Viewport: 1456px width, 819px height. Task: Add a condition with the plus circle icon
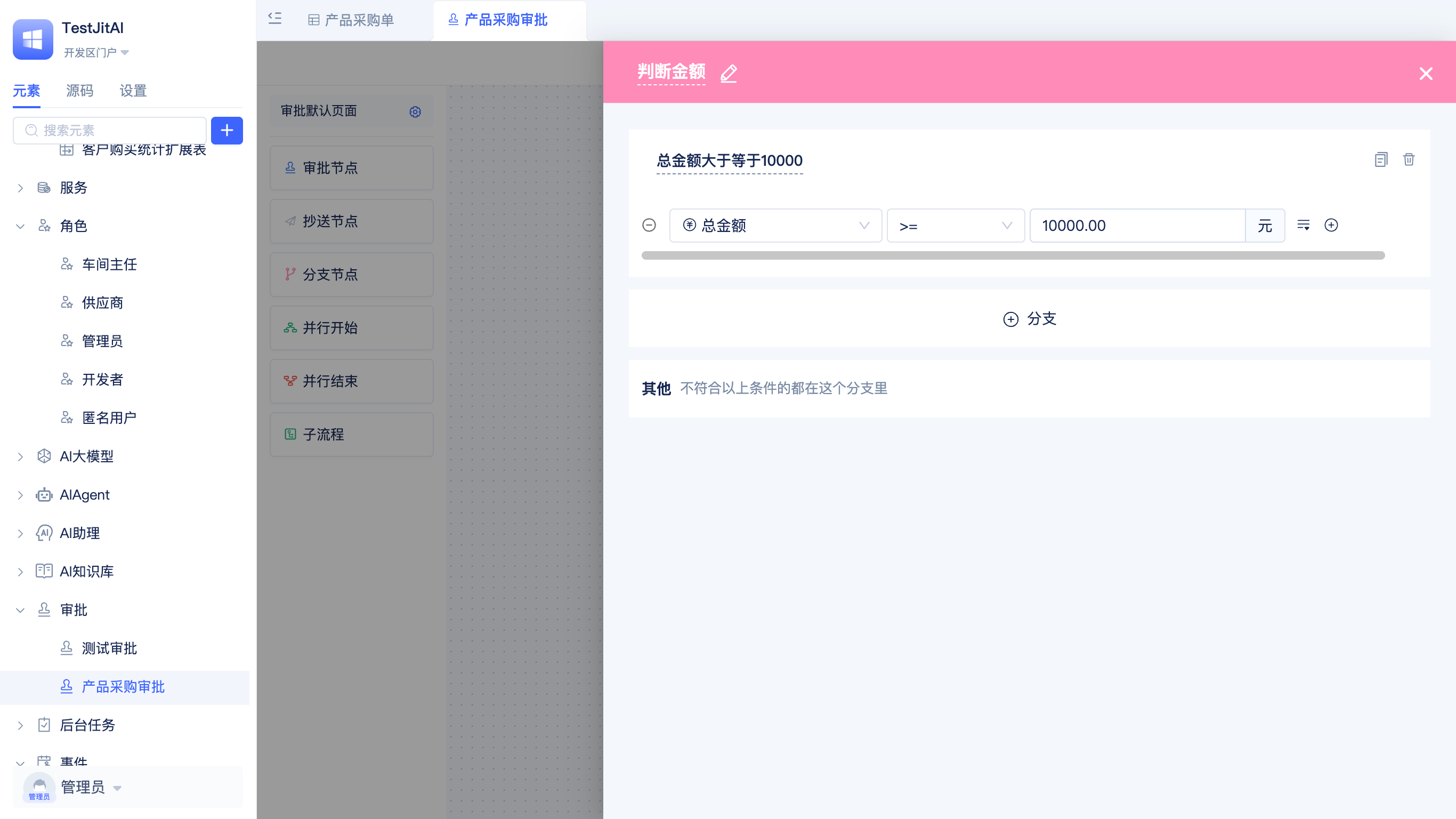coord(1331,225)
